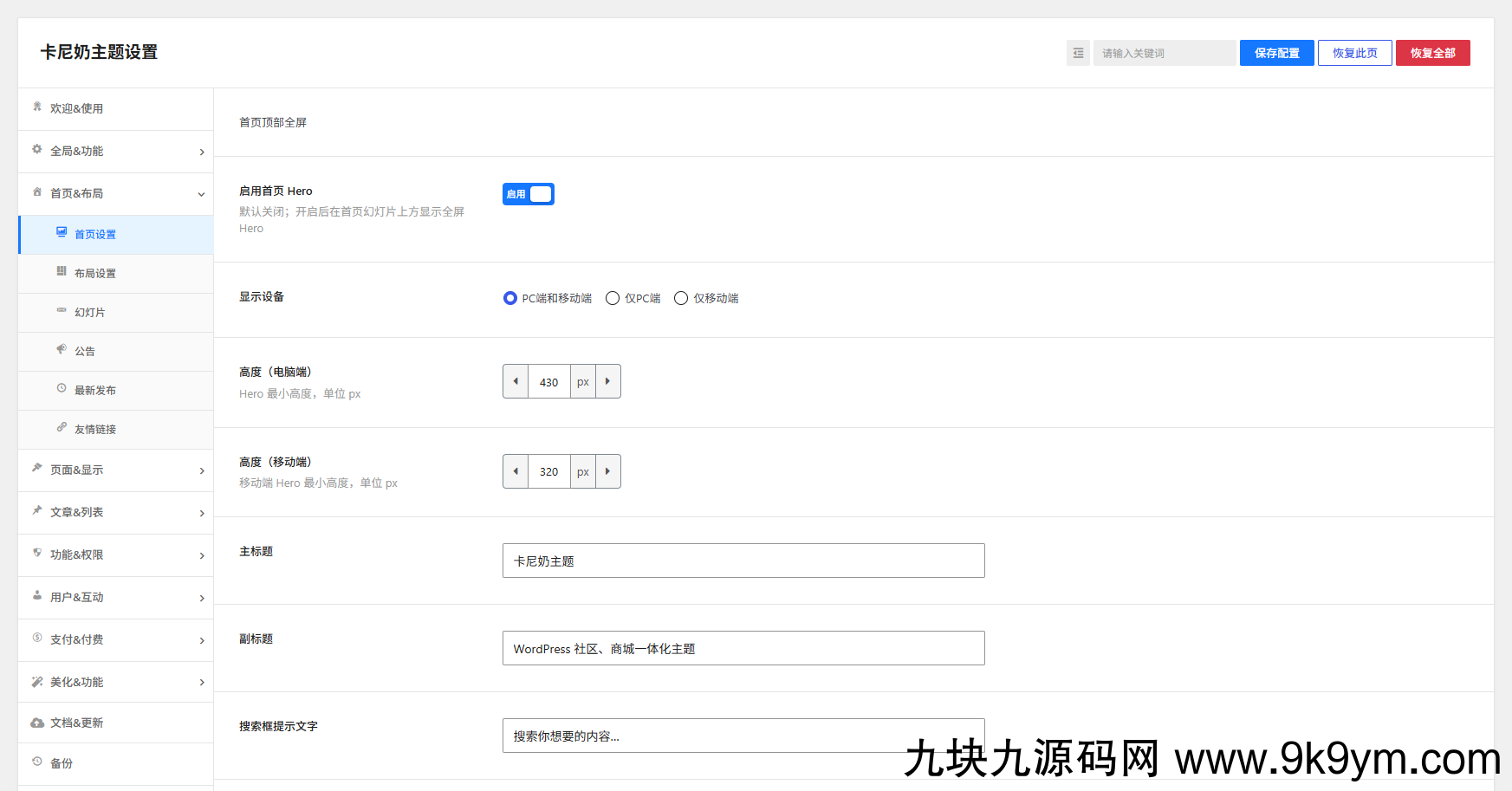Click the magic wand icon beside 美化&功能
The height and width of the screenshot is (791, 1512).
(x=37, y=682)
